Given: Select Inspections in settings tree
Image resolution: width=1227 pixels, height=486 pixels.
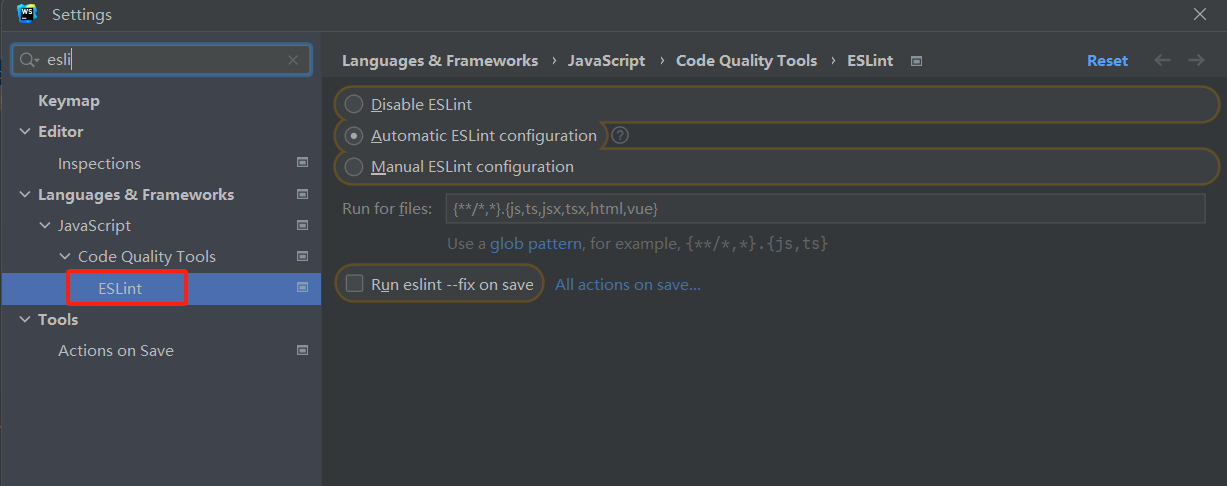Looking at the screenshot, I should 99,164.
